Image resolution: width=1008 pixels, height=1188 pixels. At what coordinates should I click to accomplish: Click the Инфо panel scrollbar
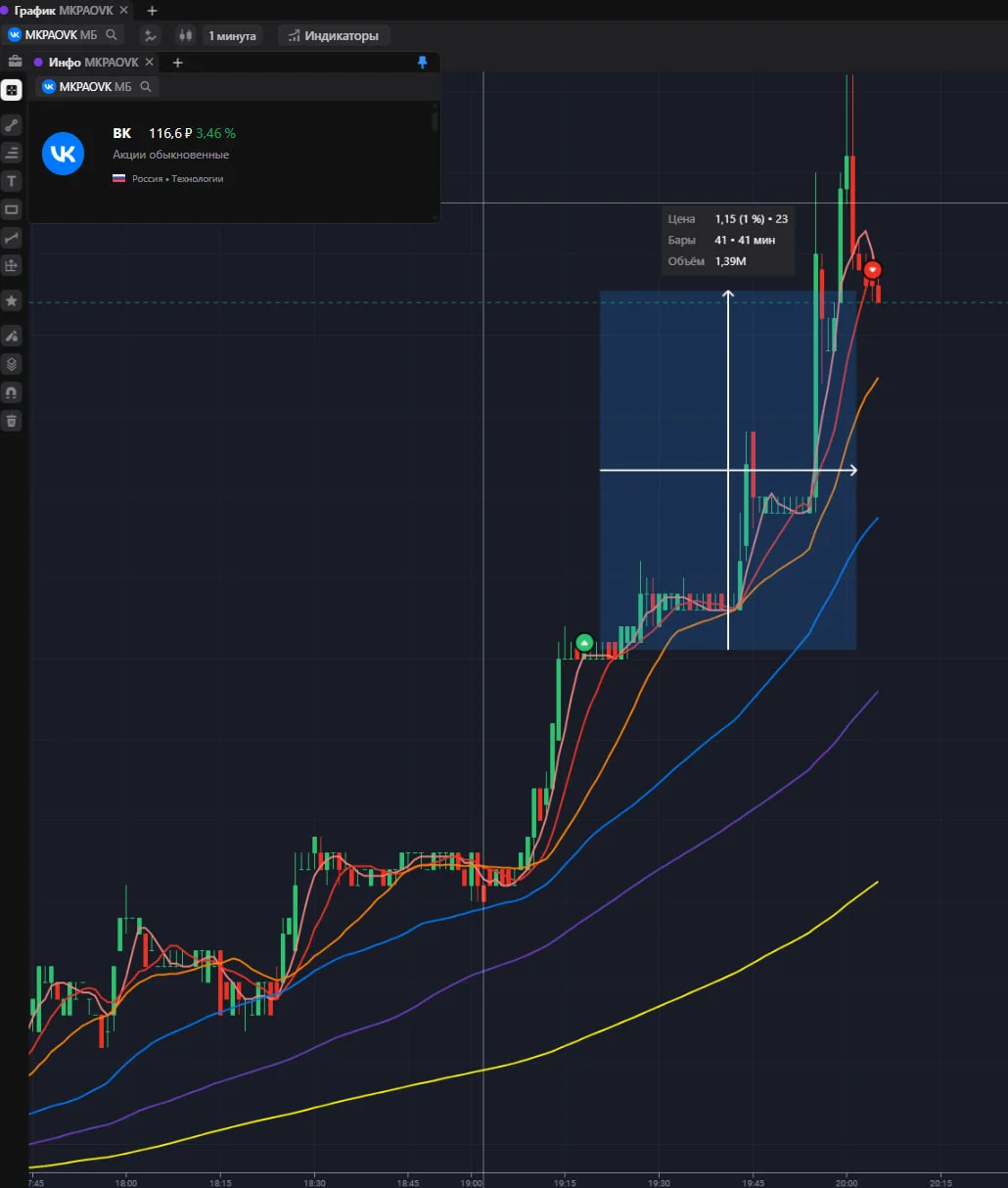pos(435,121)
